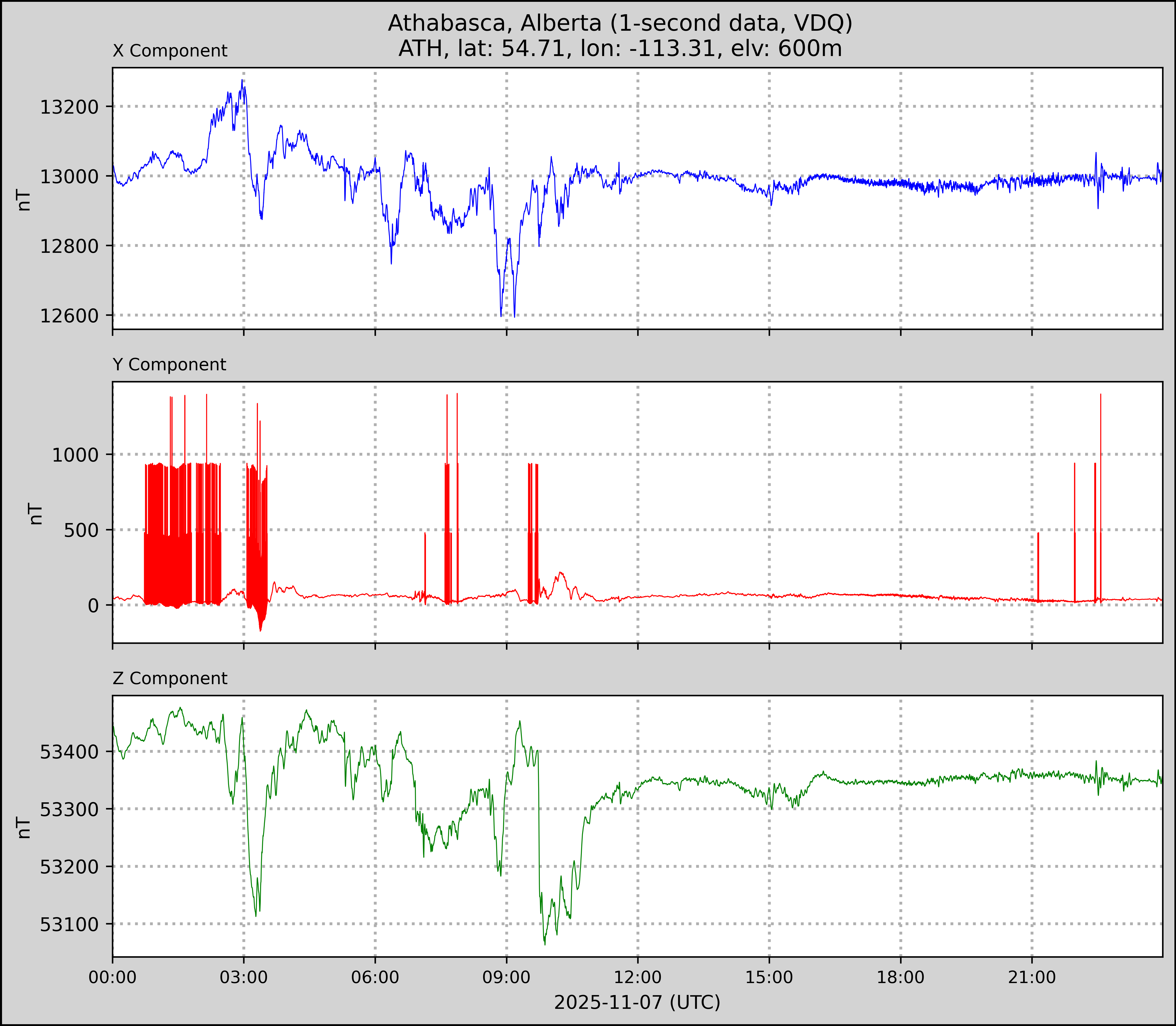Click the "Y Component" panel label
The width and height of the screenshot is (1176, 1026).
tap(169, 365)
